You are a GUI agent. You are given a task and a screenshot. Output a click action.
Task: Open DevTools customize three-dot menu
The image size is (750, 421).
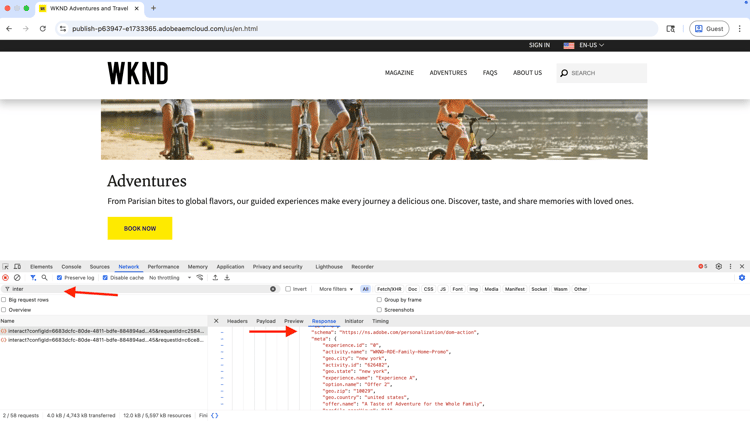coord(730,266)
